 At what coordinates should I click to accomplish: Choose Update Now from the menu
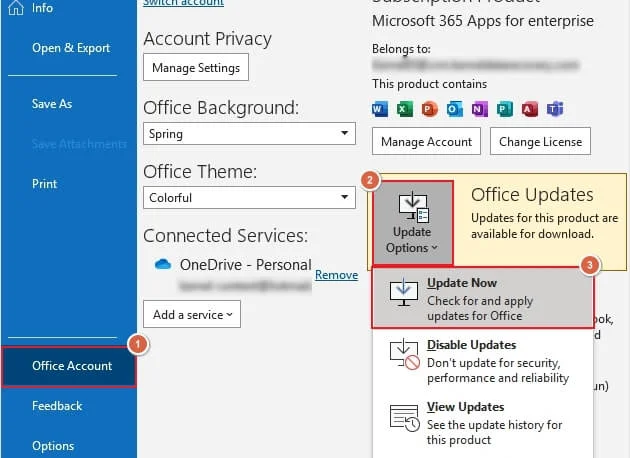click(483, 298)
